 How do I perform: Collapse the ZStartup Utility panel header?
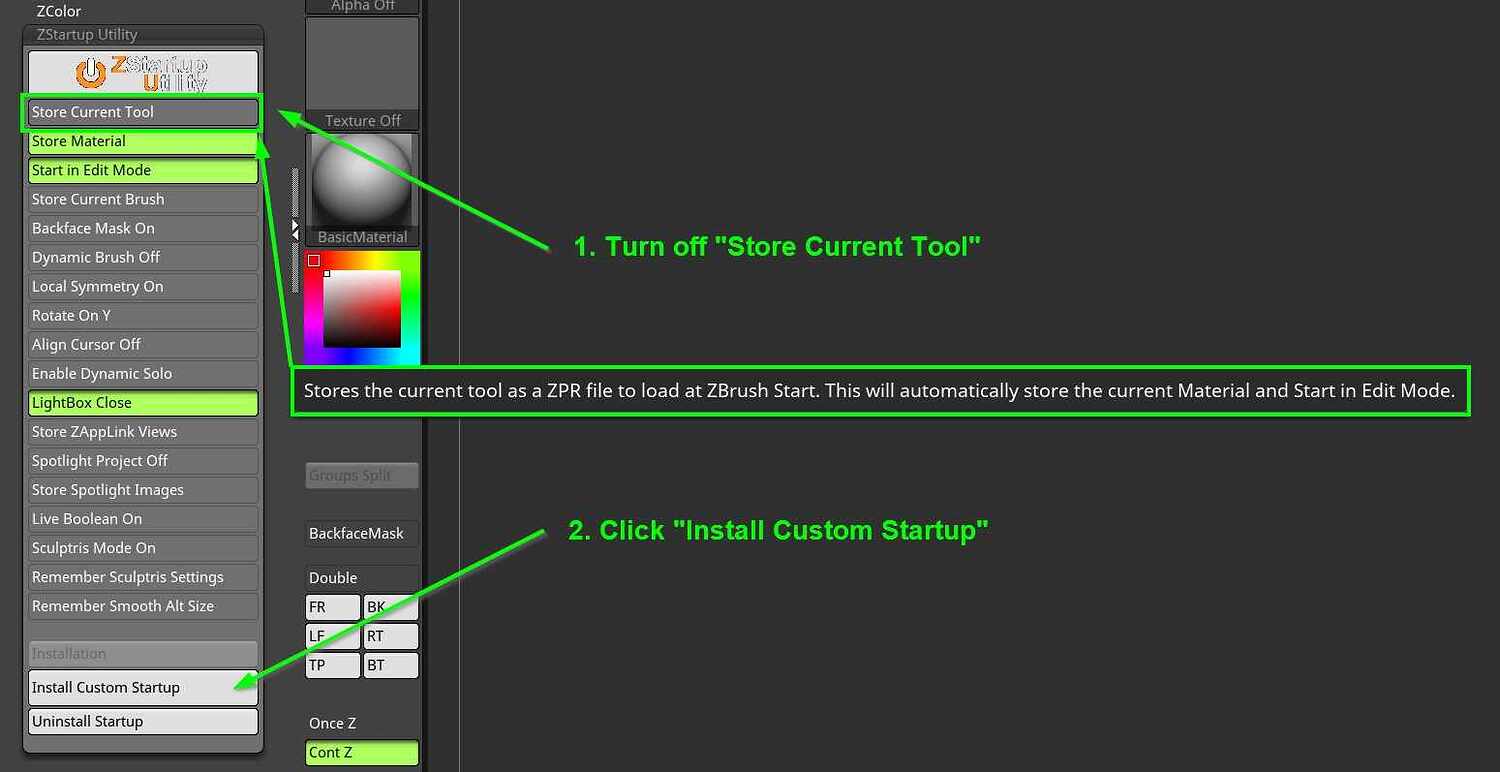tap(142, 34)
